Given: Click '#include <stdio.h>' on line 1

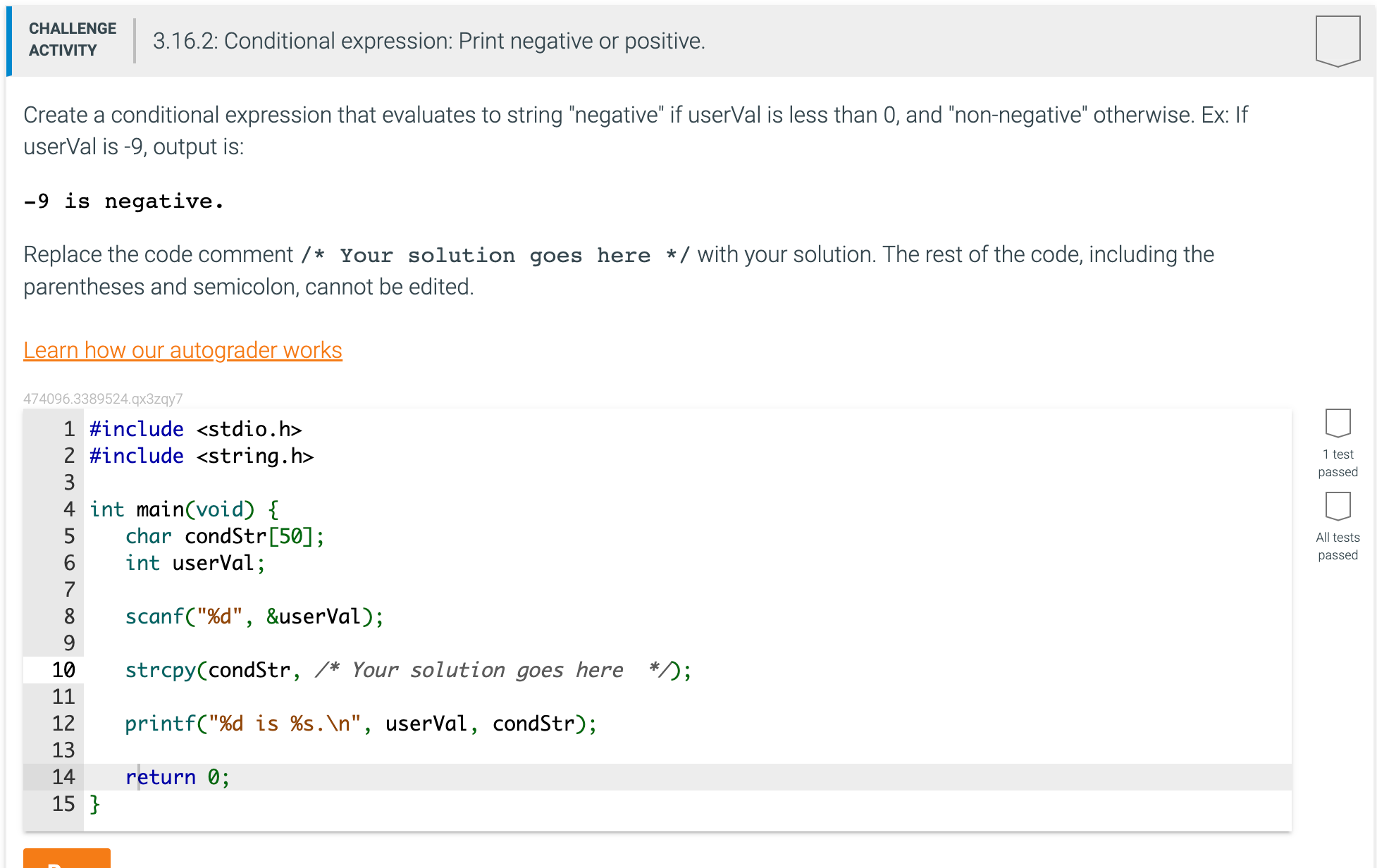Looking at the screenshot, I should coord(196,429).
